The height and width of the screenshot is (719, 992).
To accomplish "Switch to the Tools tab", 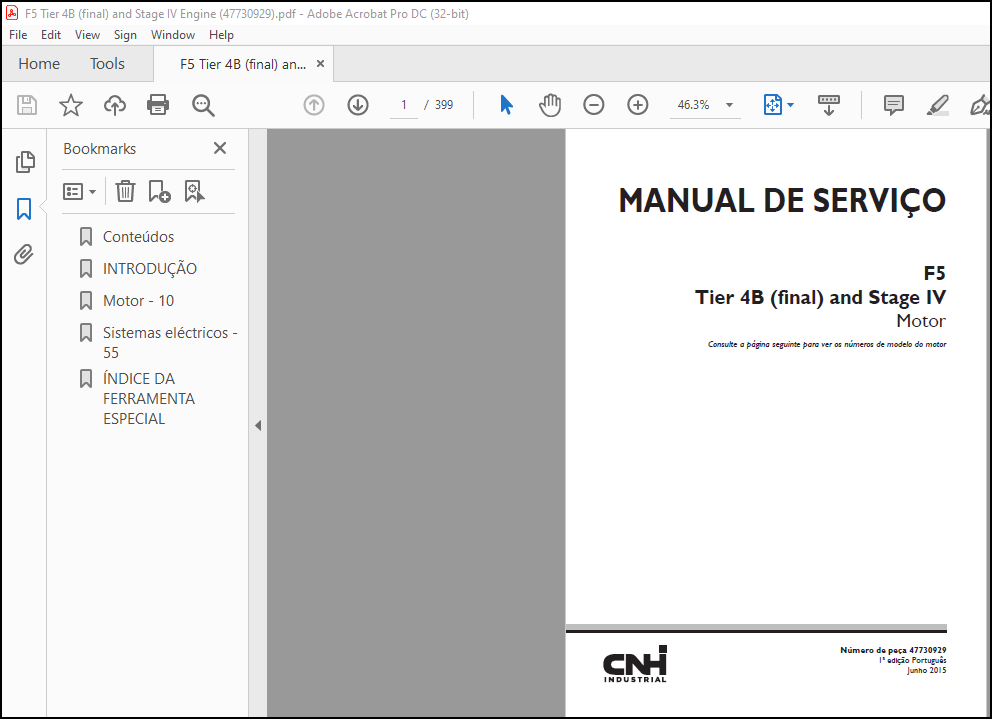I will point(107,64).
